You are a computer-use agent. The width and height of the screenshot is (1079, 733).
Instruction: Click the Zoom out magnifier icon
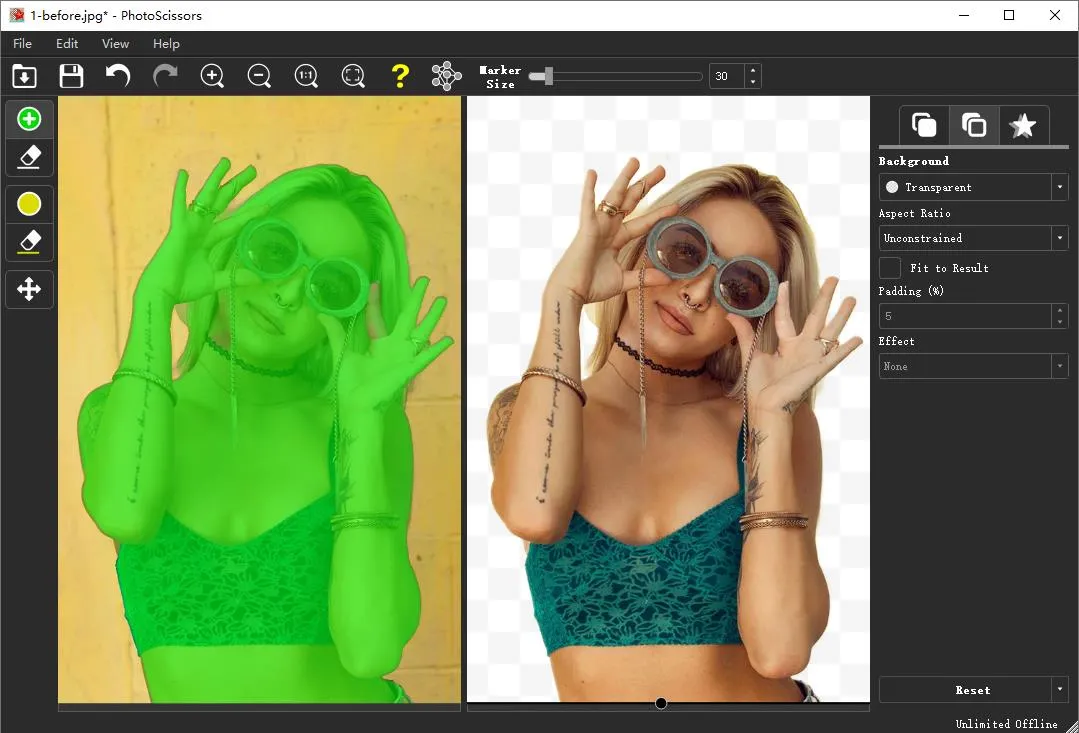pyautogui.click(x=259, y=76)
